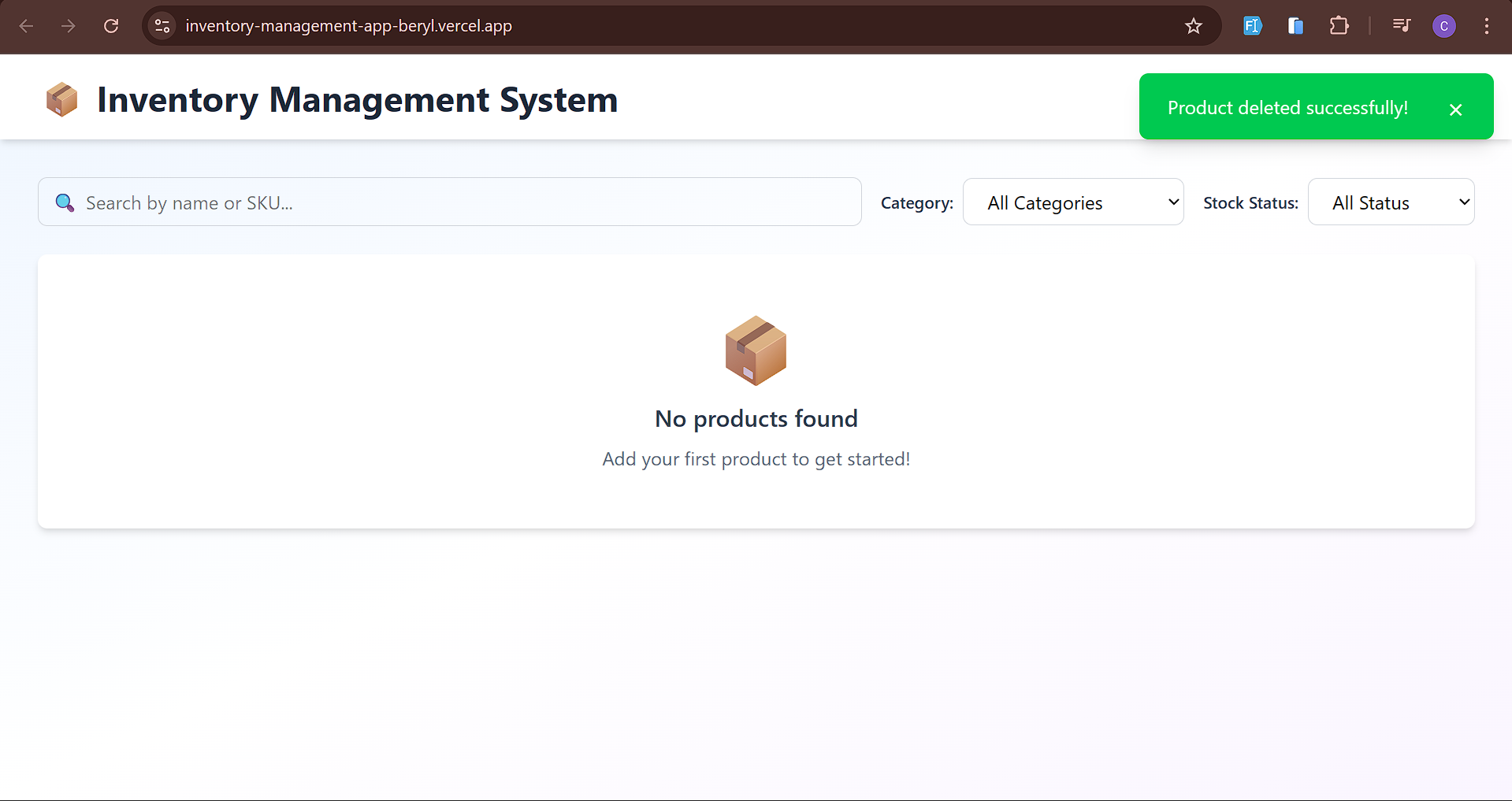Click the browser extensions puzzle piece icon

point(1339,26)
